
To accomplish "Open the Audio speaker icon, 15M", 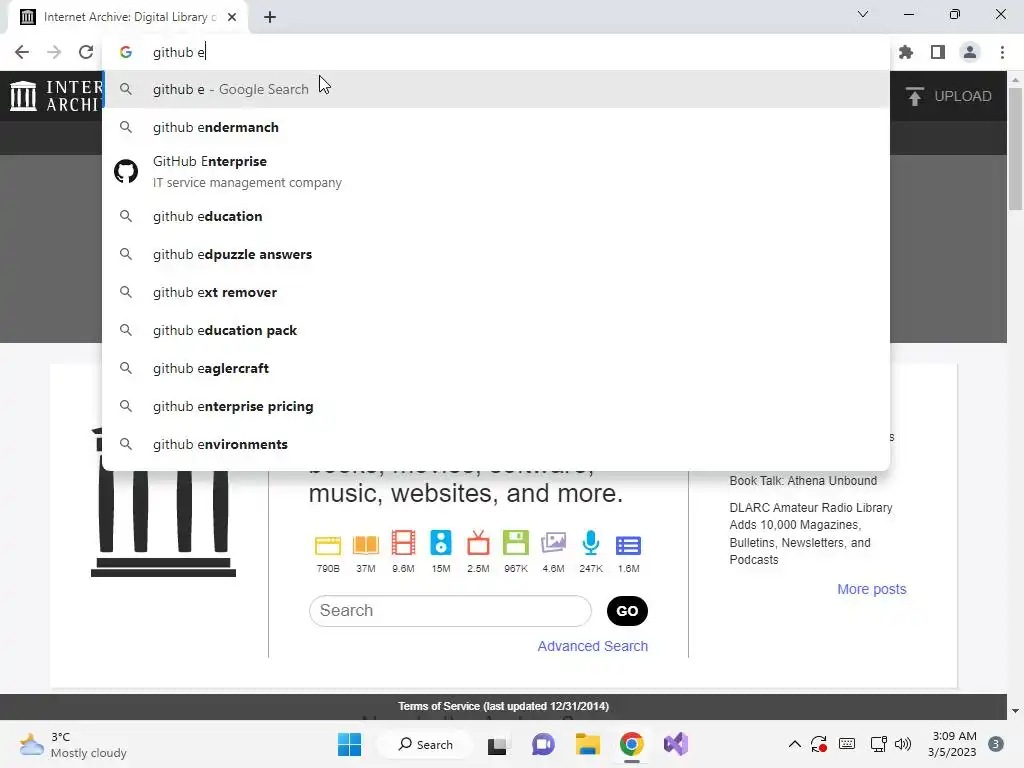I will tap(441, 543).
